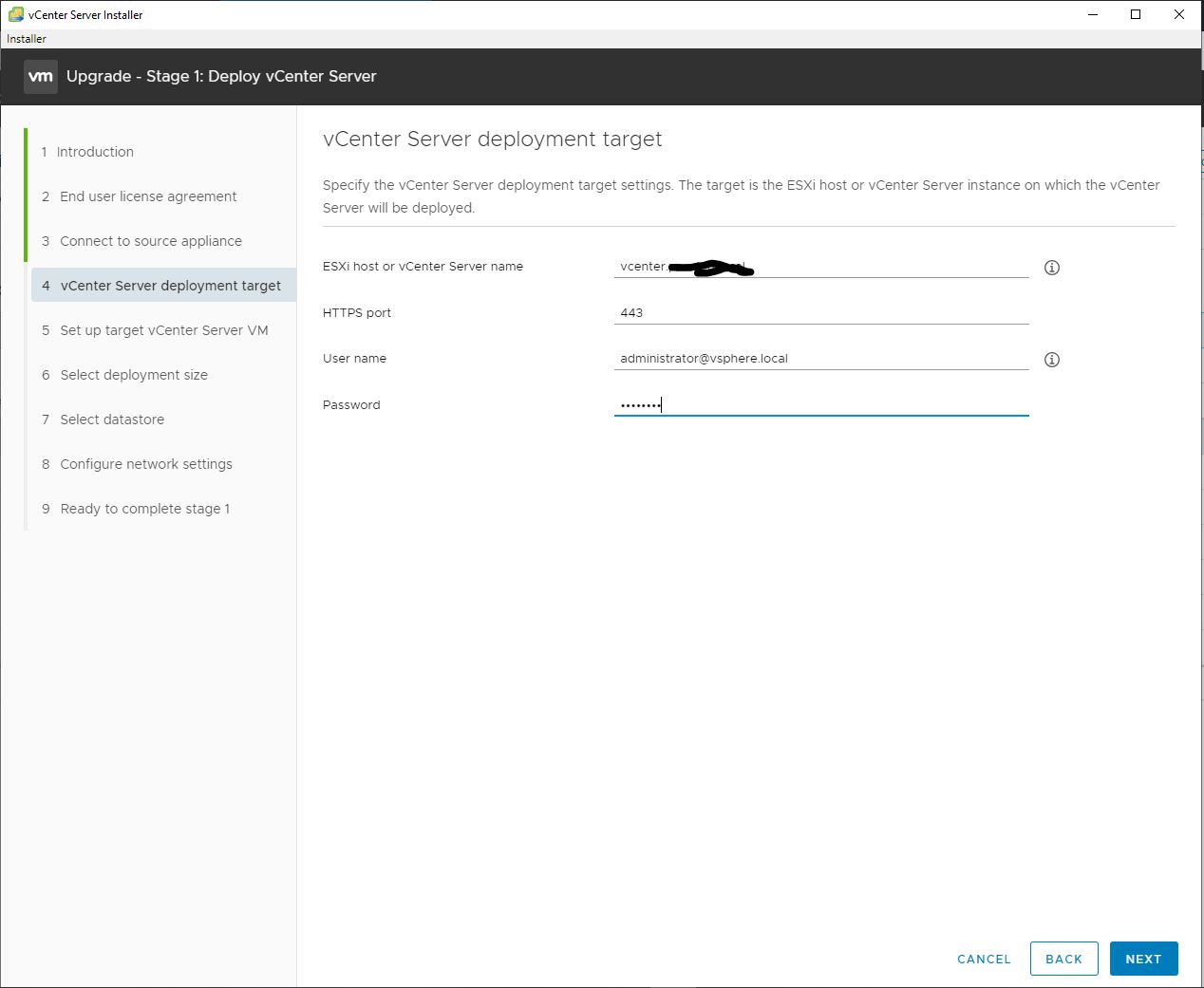Close the vCenter Server Installer window

point(1179,14)
